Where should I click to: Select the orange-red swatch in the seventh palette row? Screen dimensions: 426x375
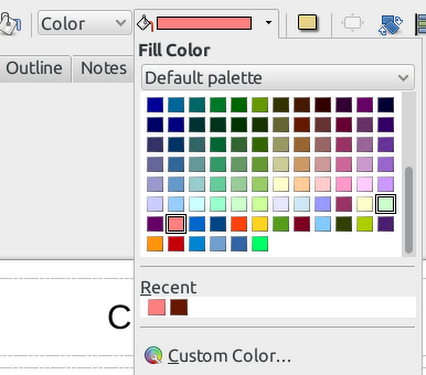tap(239, 224)
